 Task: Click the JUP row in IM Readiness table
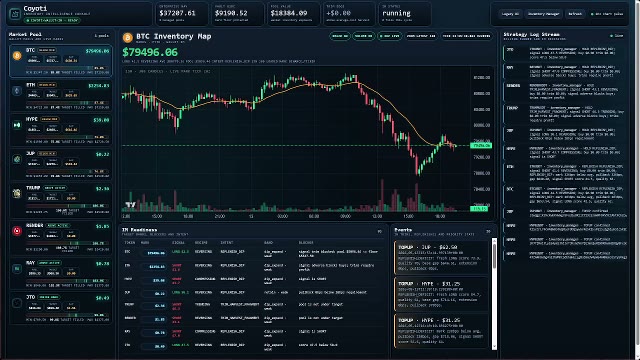[253, 293]
